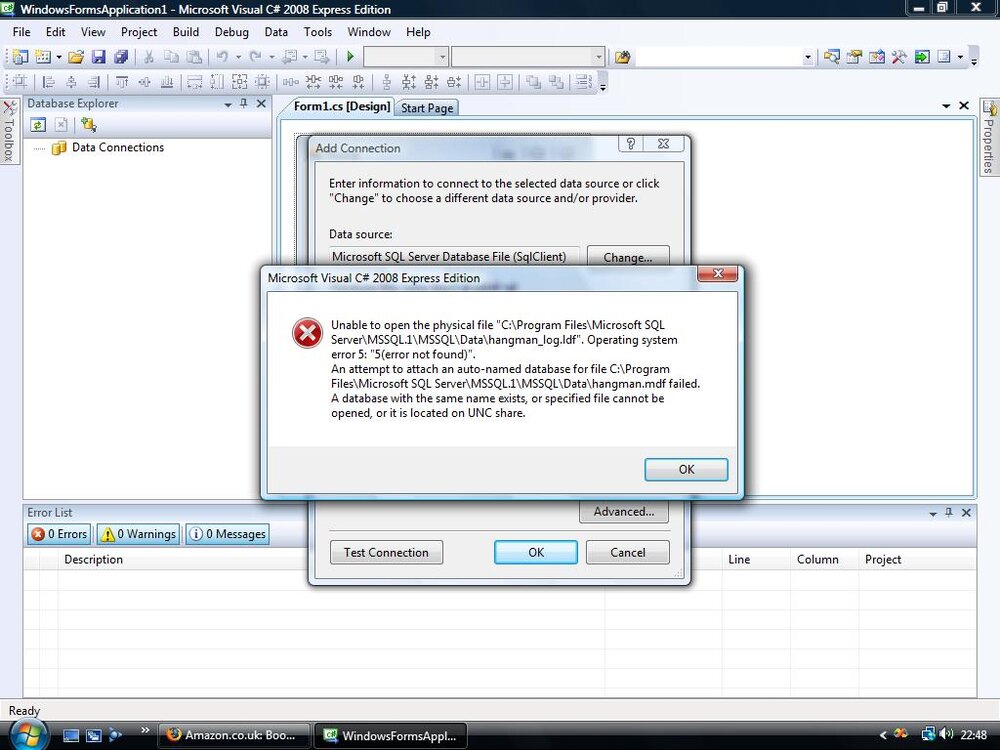Click the Align to Grid layout icon
This screenshot has width=1000, height=750.
(20, 82)
